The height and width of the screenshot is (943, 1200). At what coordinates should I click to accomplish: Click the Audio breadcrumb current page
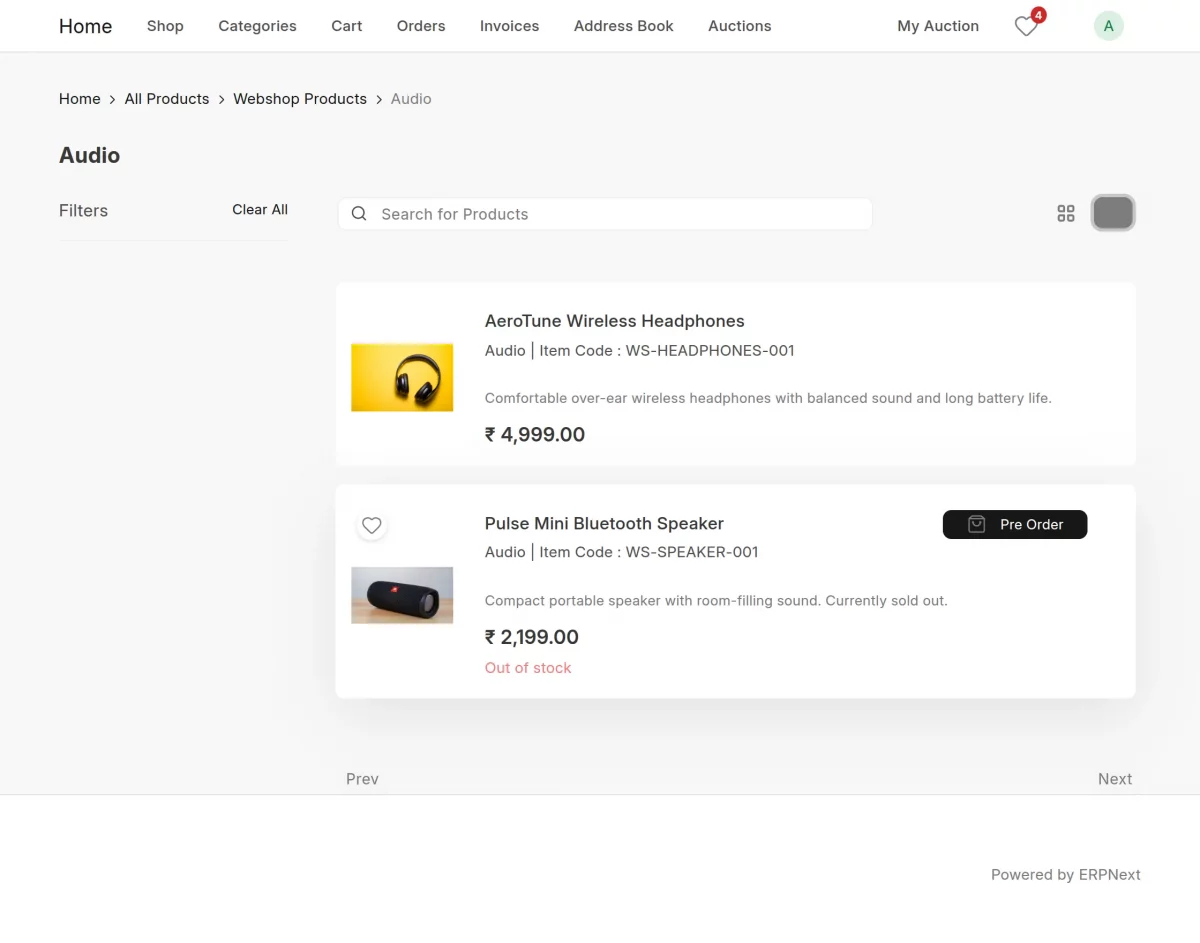pos(411,99)
